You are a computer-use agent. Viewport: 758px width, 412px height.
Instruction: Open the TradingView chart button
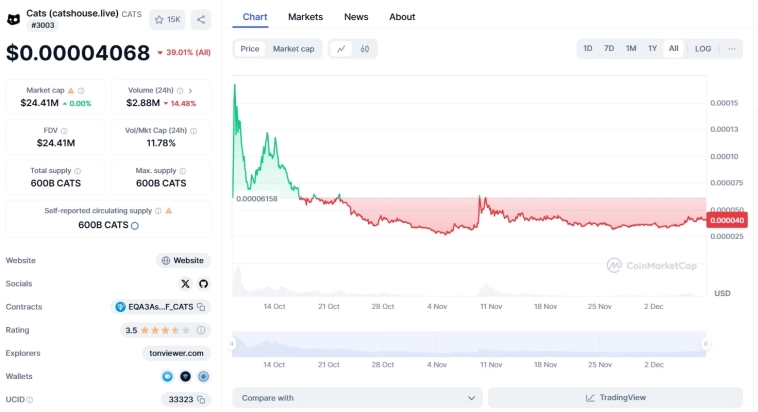[x=615, y=397]
